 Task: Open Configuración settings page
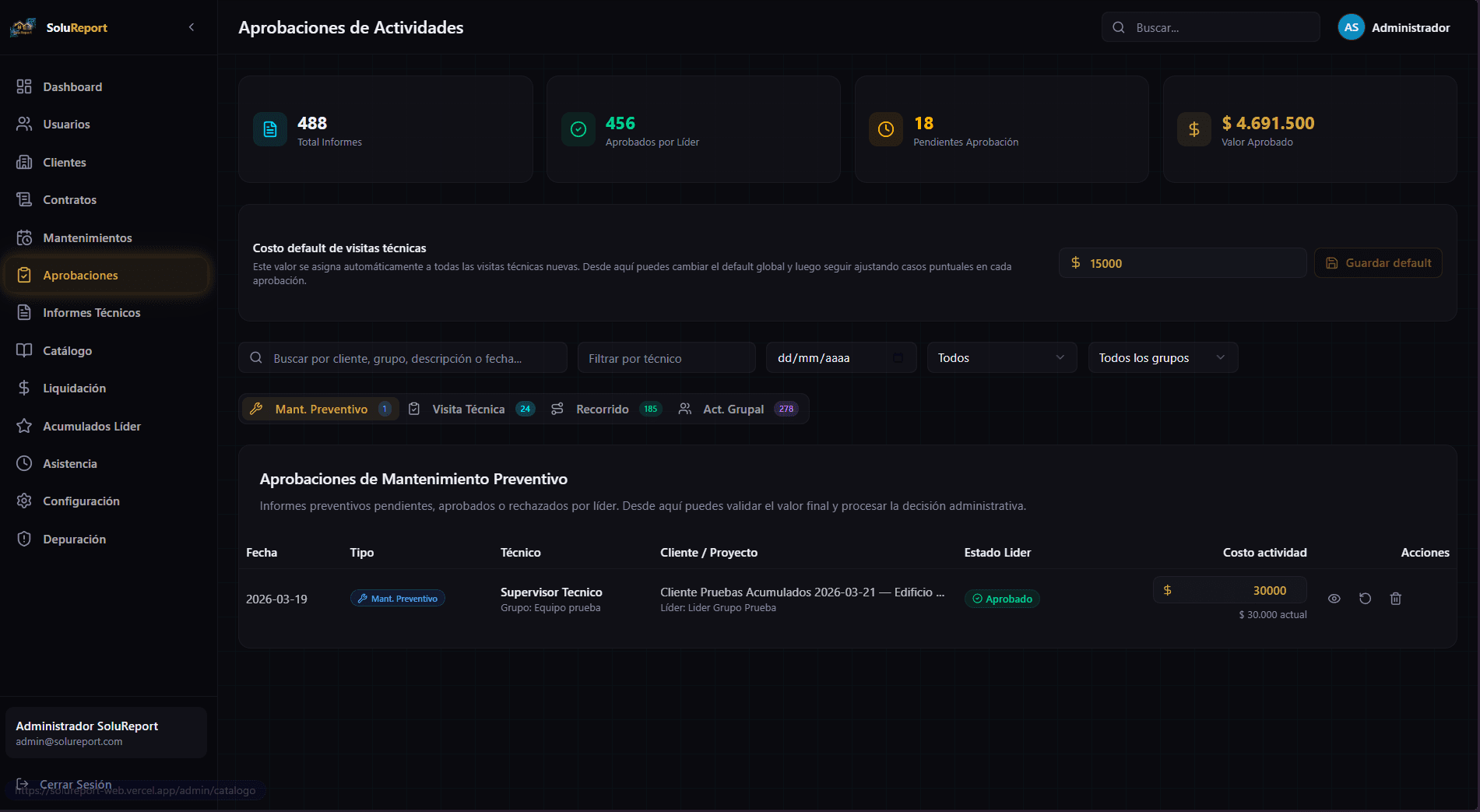pyautogui.click(x=81, y=501)
